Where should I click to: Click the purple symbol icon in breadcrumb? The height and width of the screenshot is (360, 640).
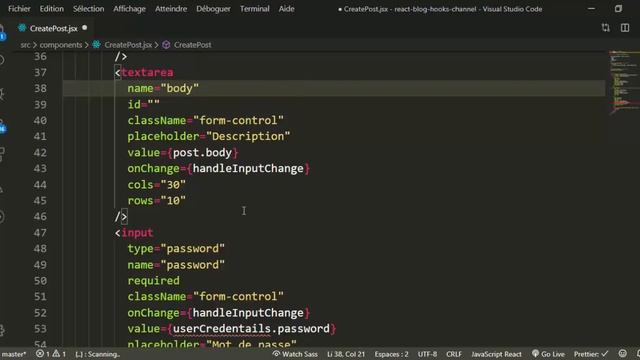point(166,45)
